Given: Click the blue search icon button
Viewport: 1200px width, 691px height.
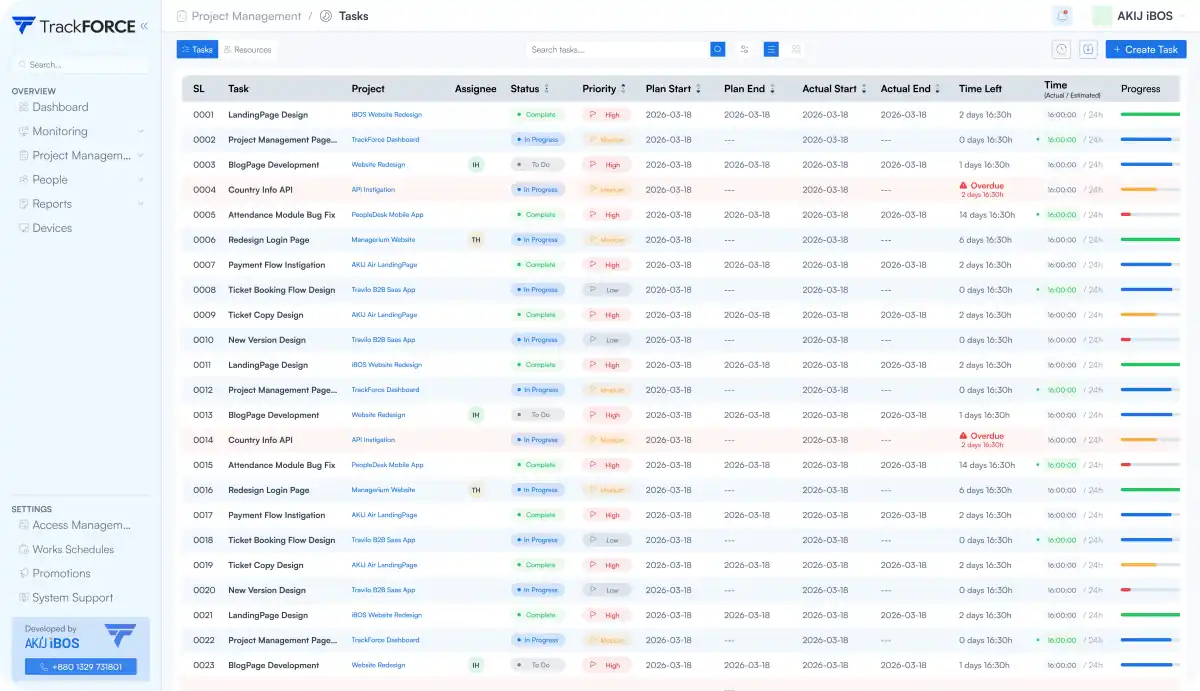Looking at the screenshot, I should [718, 49].
